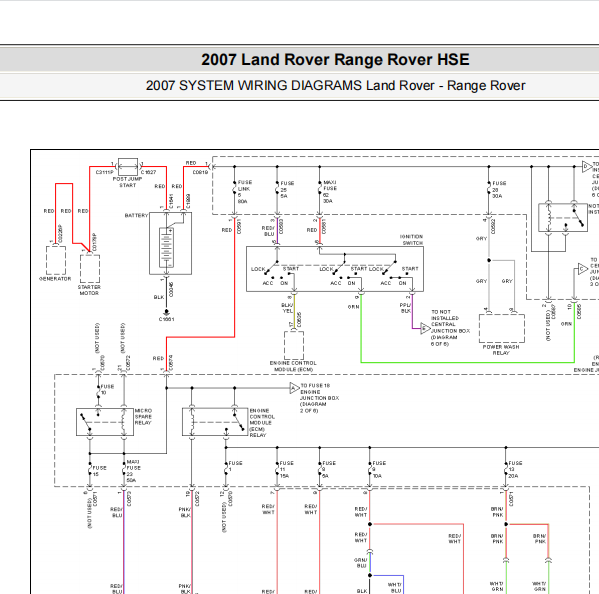Select the 'TO FUSE 18 ENGINE JUNCTION BOX' note
Image resolution: width=599 pixels, height=594 pixels.
pyautogui.click(x=319, y=398)
